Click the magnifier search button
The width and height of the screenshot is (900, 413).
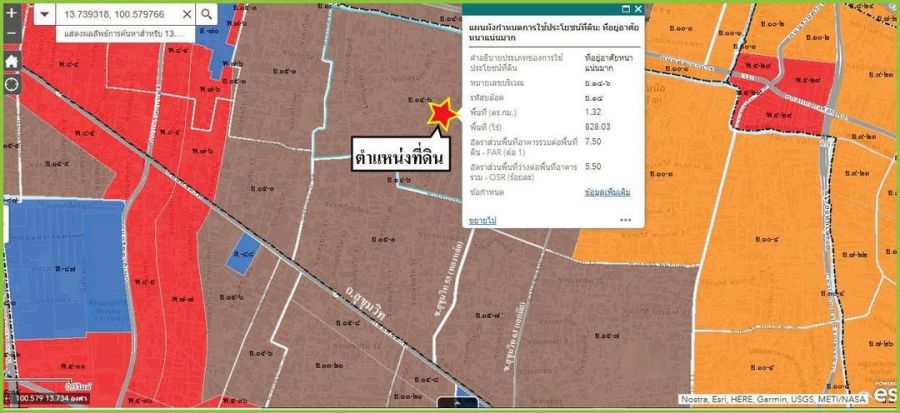click(205, 15)
